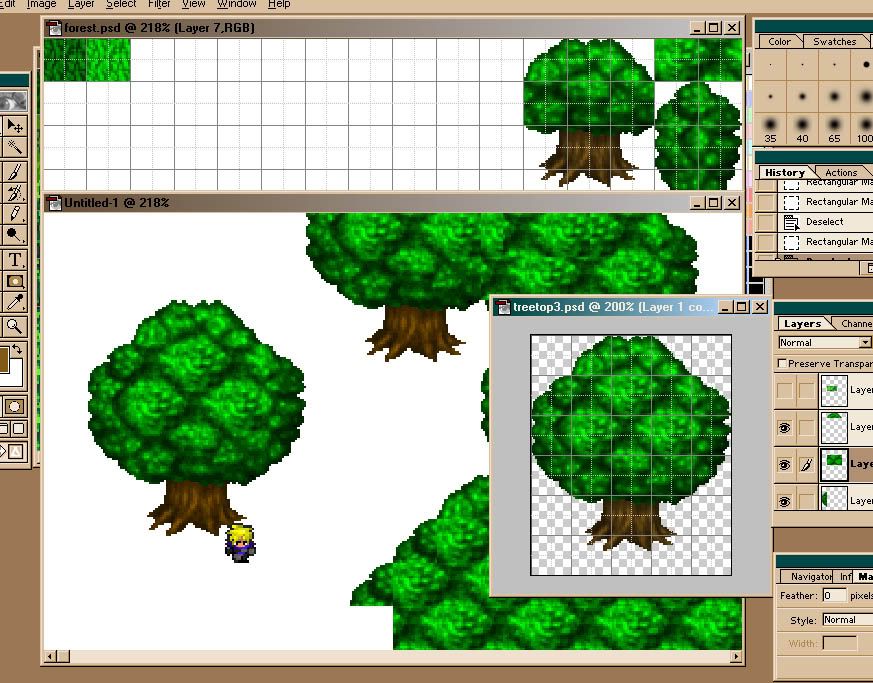Open the Image menu
This screenshot has width=873, height=683.
(41, 4)
